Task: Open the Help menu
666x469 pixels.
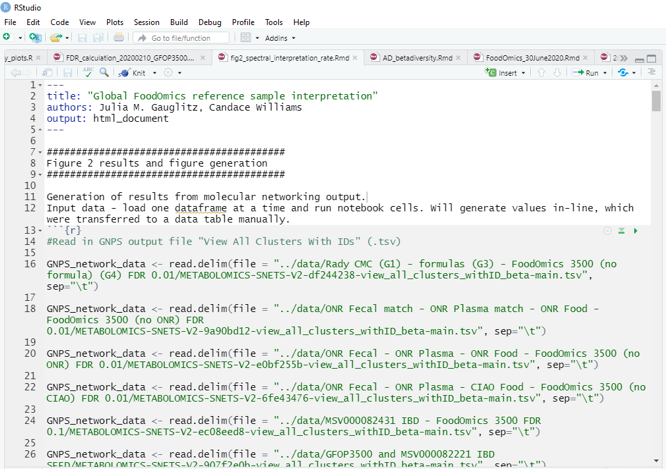Action: pos(301,22)
